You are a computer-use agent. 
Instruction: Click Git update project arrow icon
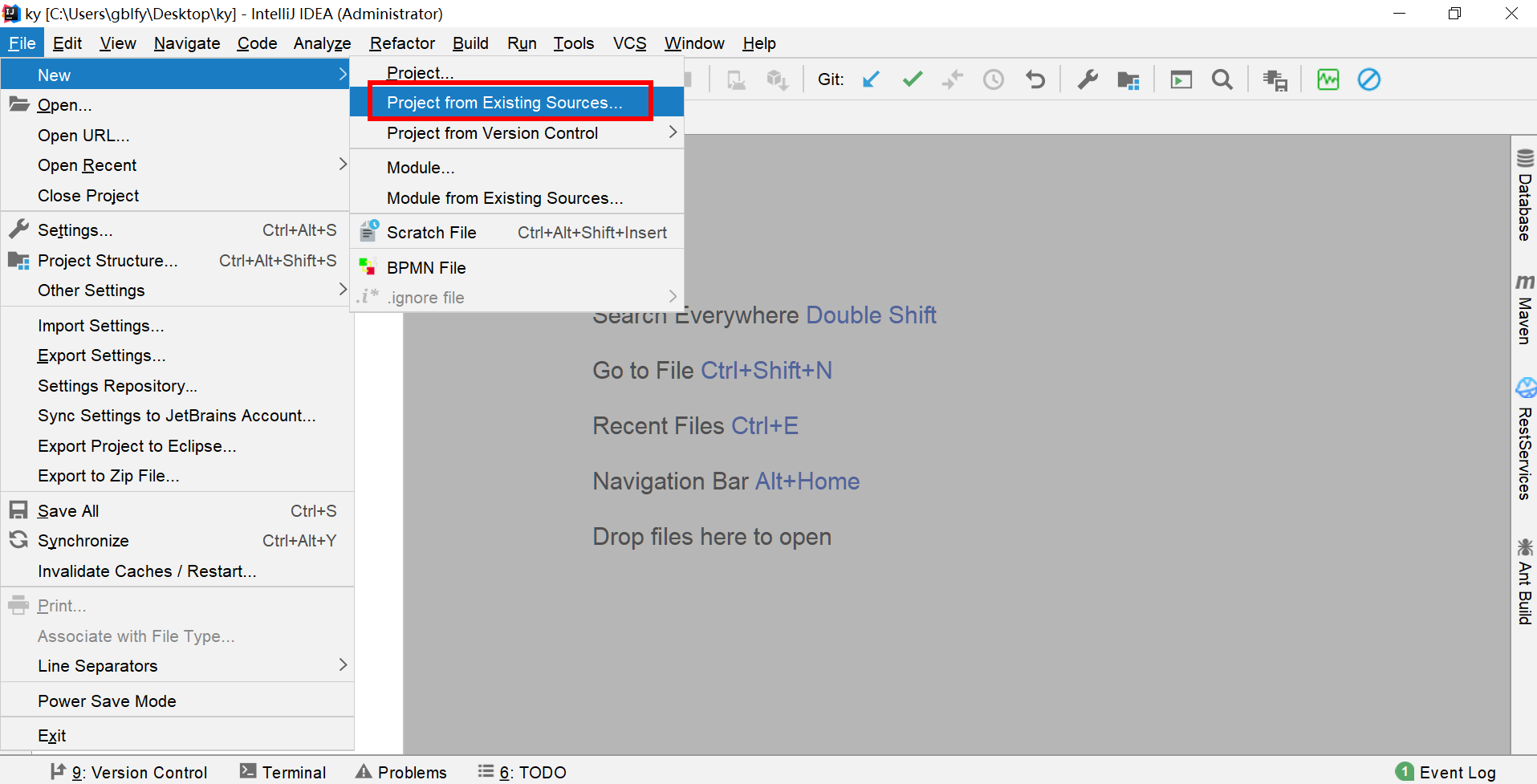point(871,79)
